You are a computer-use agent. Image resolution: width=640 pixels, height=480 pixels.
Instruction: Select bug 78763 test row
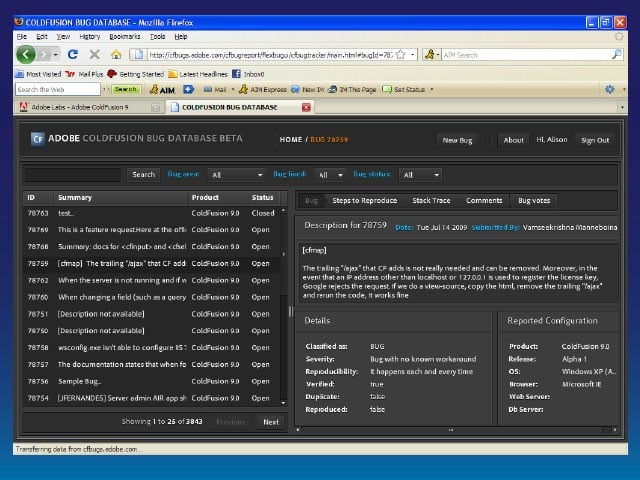point(151,213)
